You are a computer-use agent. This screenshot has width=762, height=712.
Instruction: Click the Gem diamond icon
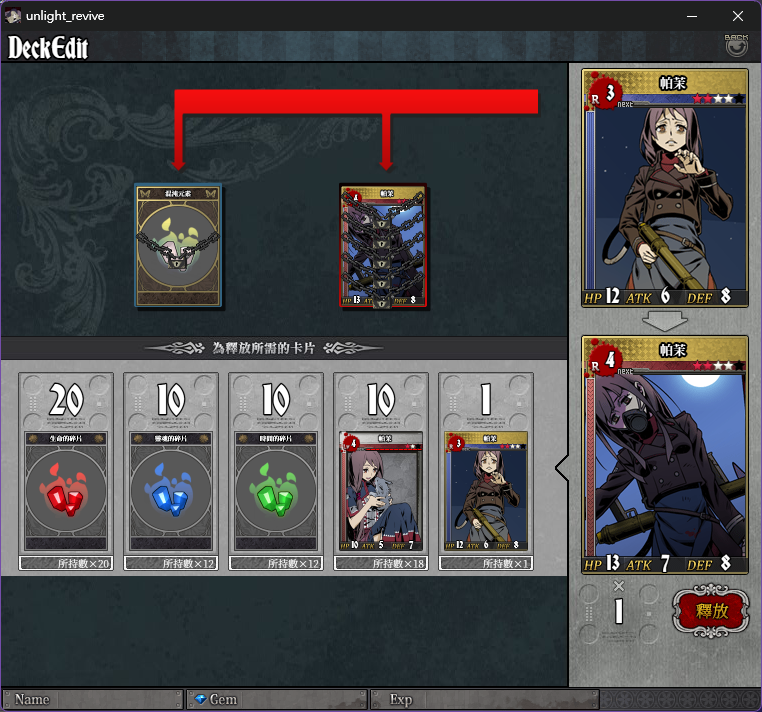coord(201,699)
